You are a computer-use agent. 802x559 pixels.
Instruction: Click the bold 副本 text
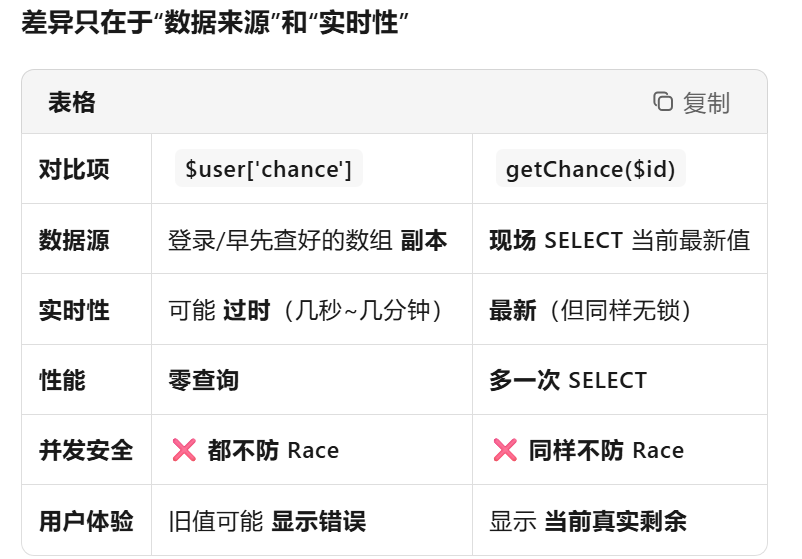coord(424,240)
